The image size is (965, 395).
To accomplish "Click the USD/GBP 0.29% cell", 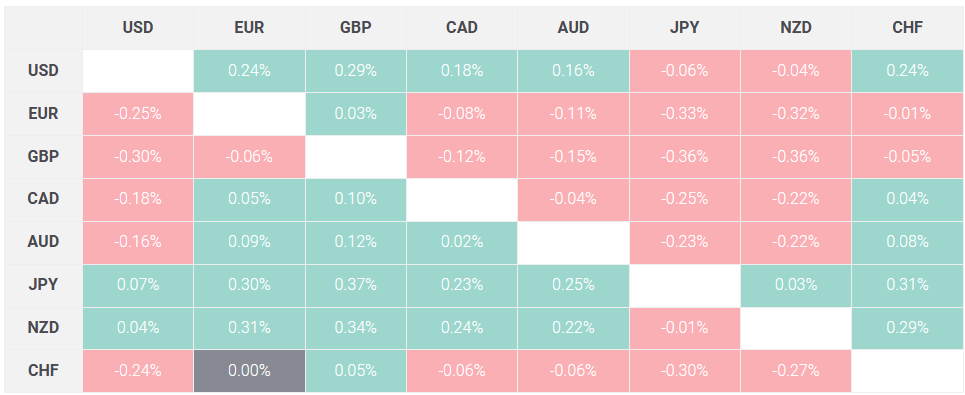I will (356, 71).
